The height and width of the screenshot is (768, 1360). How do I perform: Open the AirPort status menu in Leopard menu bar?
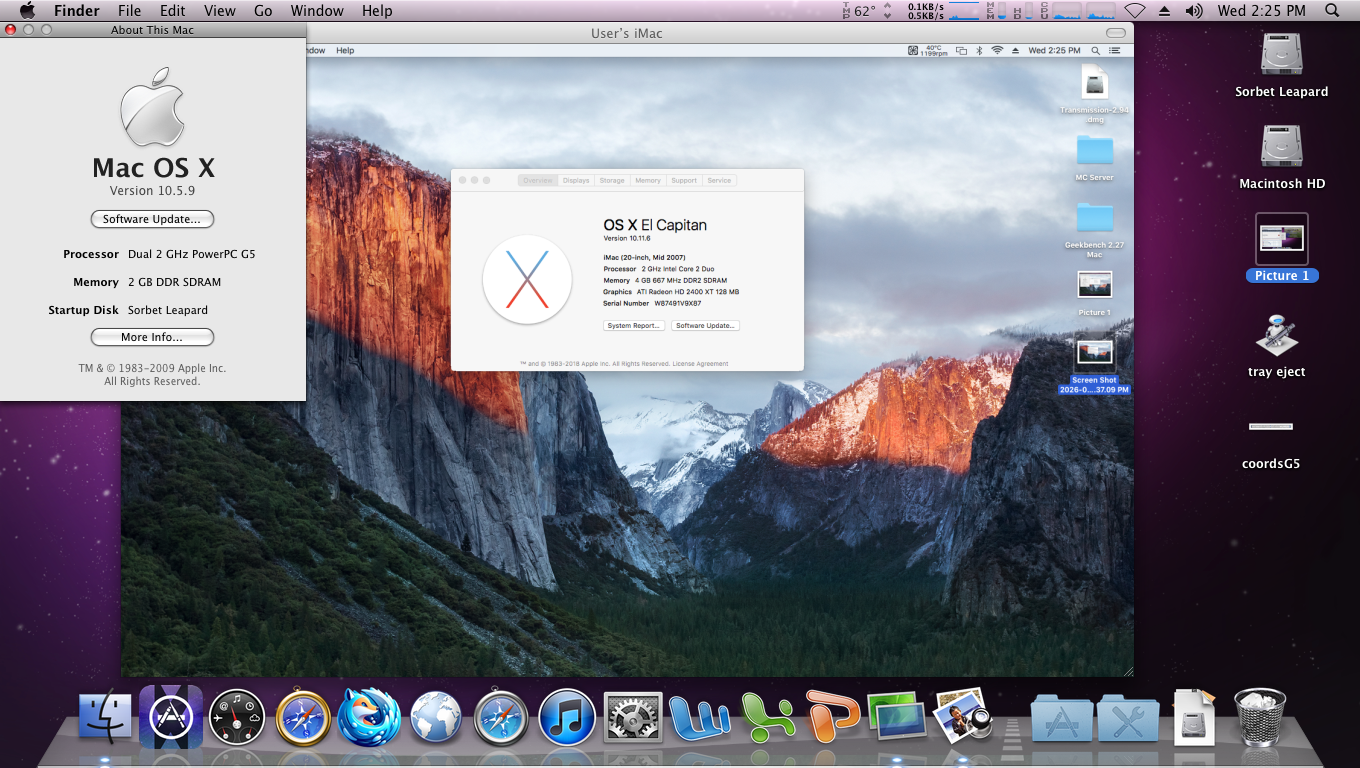(1134, 11)
